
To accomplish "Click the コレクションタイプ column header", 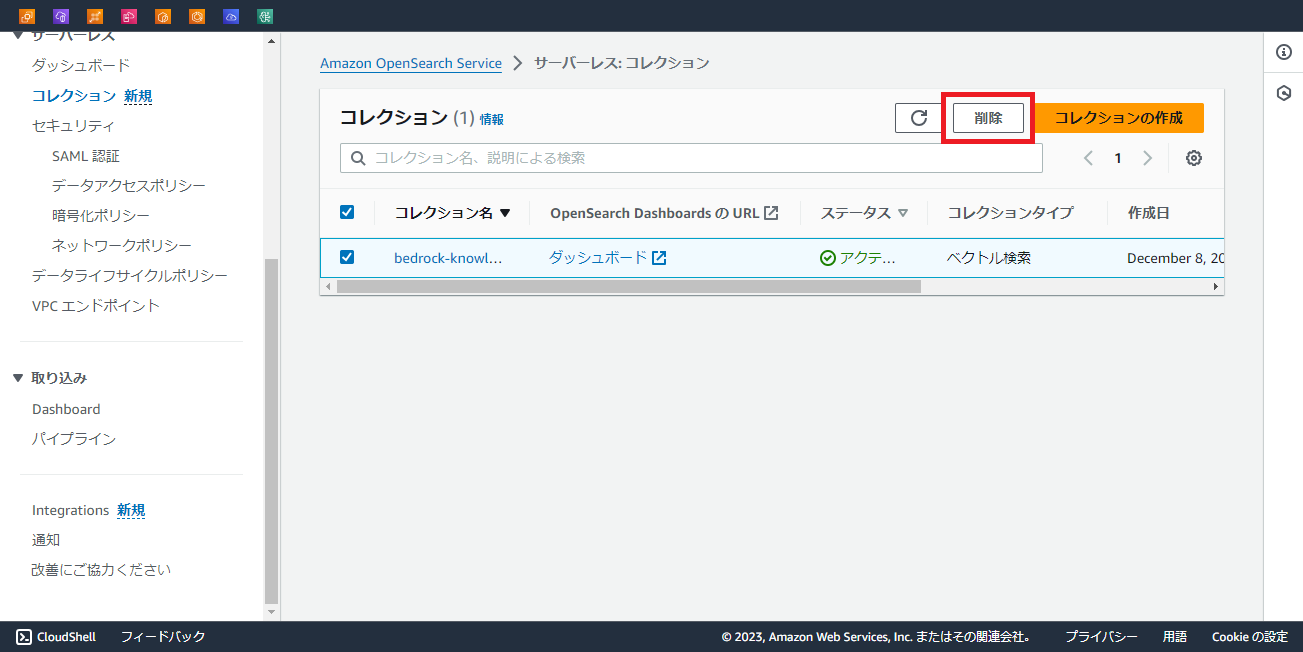I will 1010,213.
